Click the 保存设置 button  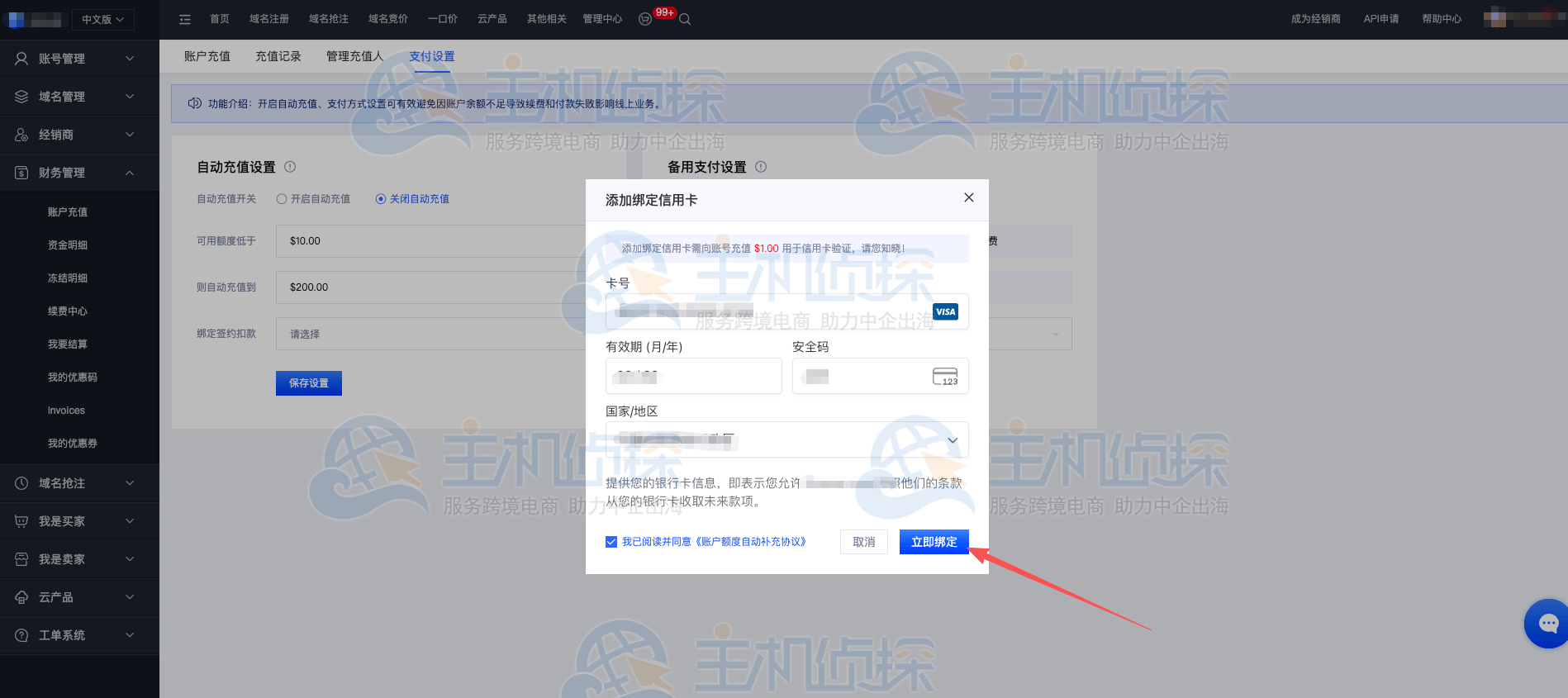click(309, 383)
